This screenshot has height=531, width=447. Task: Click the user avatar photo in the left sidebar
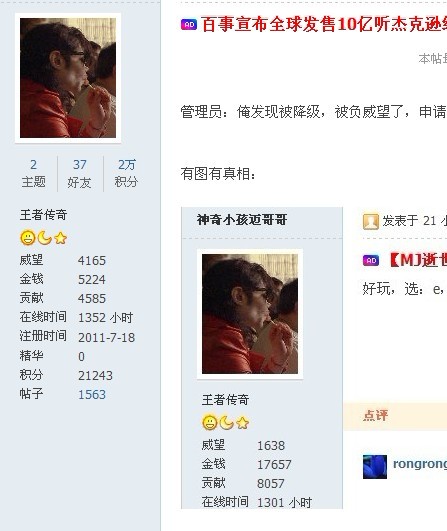[x=68, y=78]
